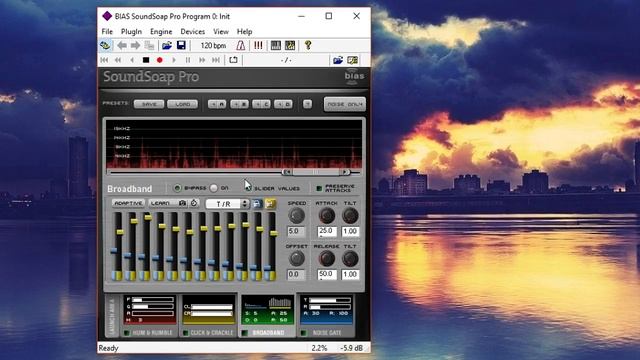Click the Learn button
Image resolution: width=640 pixels, height=360 pixels.
coord(161,203)
